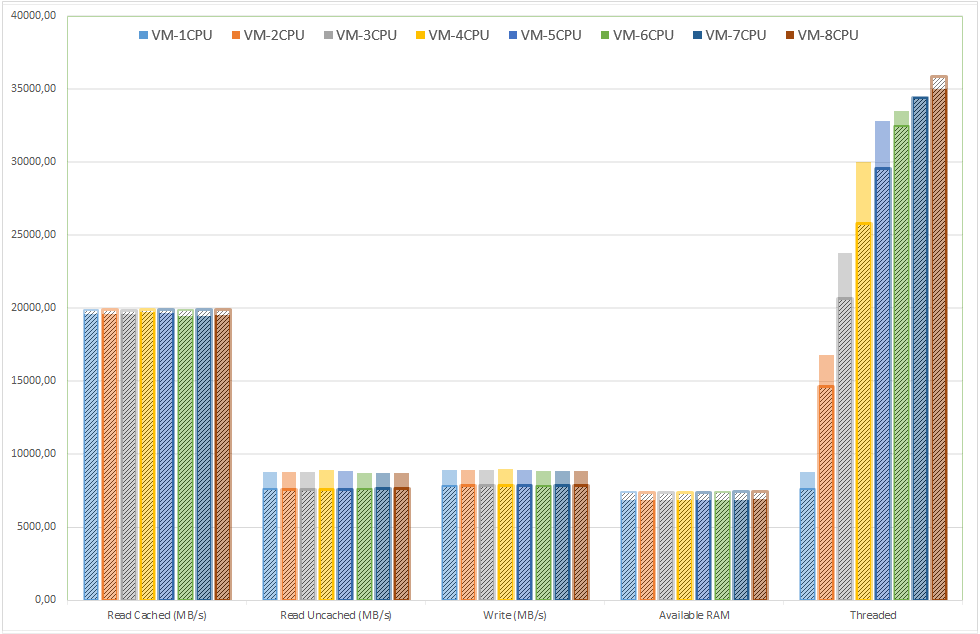This screenshot has height=634, width=980.
Task: Select the orange VM-2CPU bar in Threaded
Action: (826, 478)
